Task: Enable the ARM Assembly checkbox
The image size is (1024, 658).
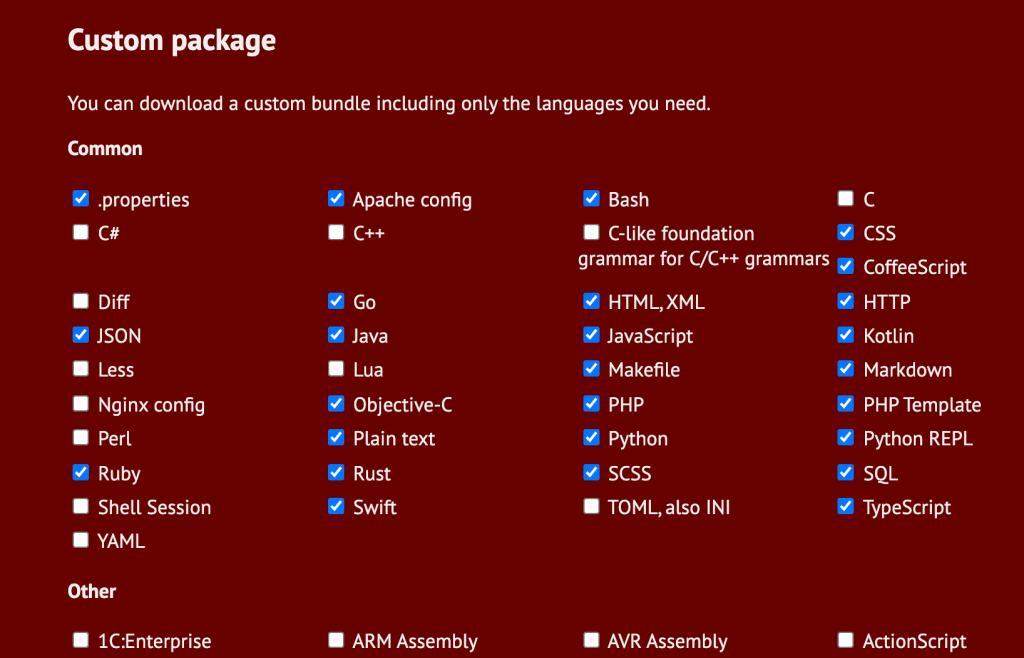Action: click(336, 640)
